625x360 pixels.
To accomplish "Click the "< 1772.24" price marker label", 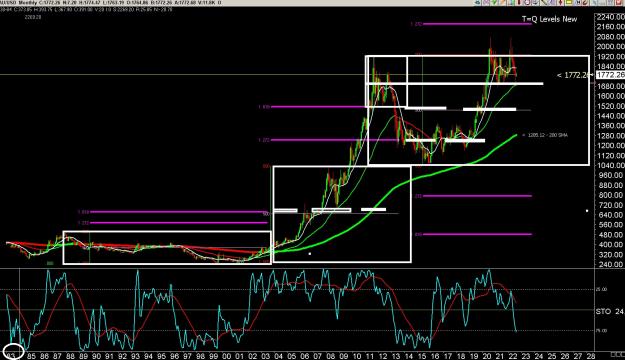I will click(572, 75).
